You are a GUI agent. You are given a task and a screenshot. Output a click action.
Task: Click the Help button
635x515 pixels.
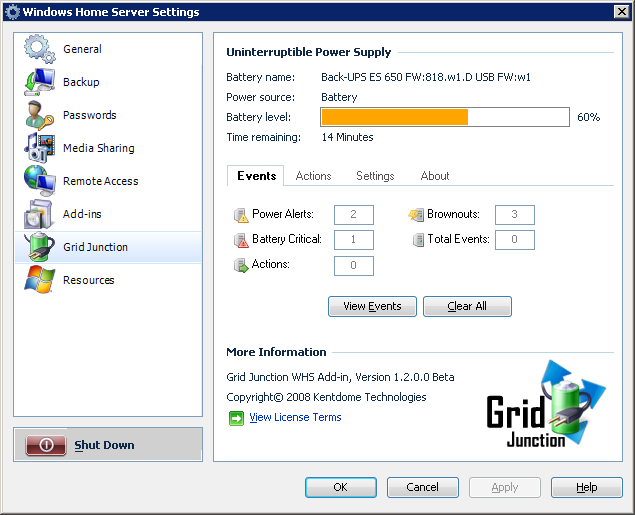[x=587, y=487]
